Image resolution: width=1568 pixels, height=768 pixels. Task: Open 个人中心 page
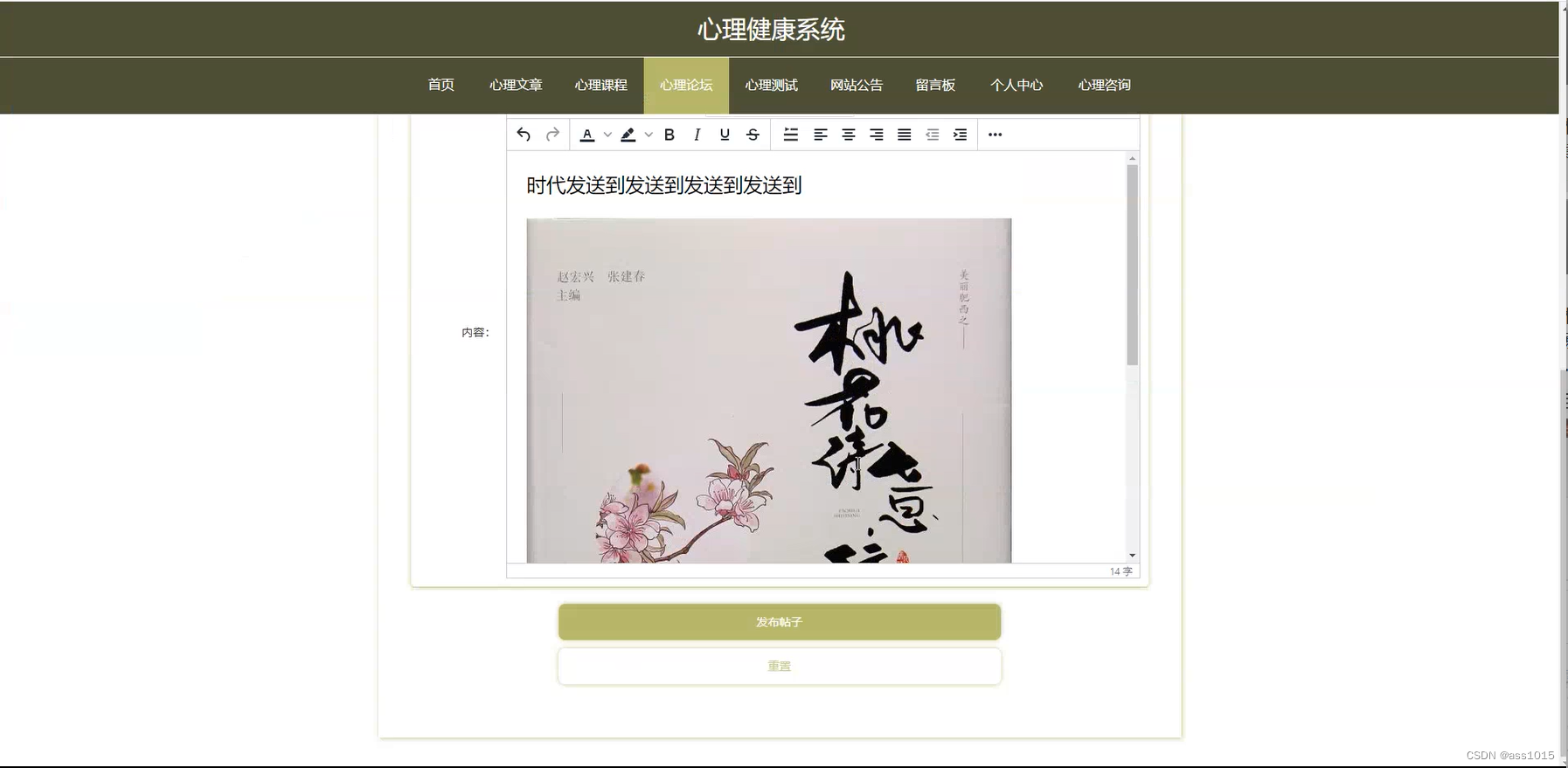[x=1016, y=85]
